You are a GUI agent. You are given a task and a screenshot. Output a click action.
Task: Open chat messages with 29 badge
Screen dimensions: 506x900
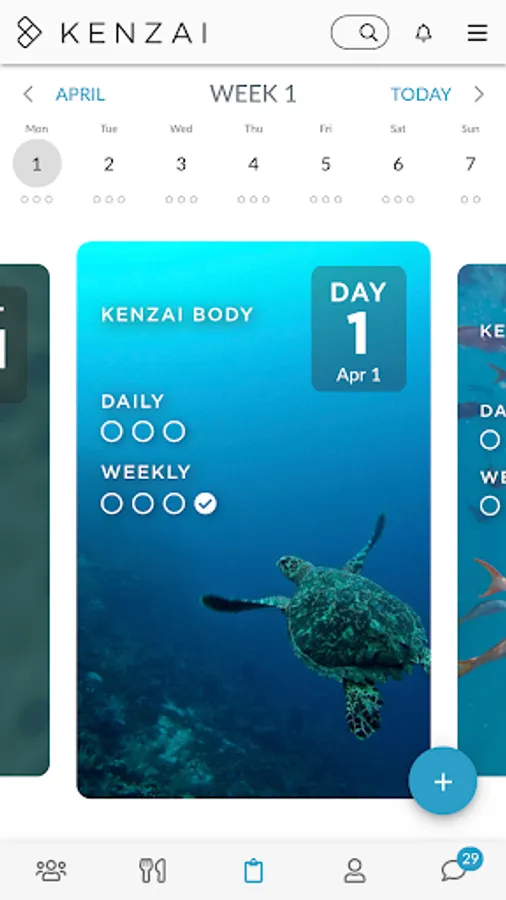(x=460, y=866)
